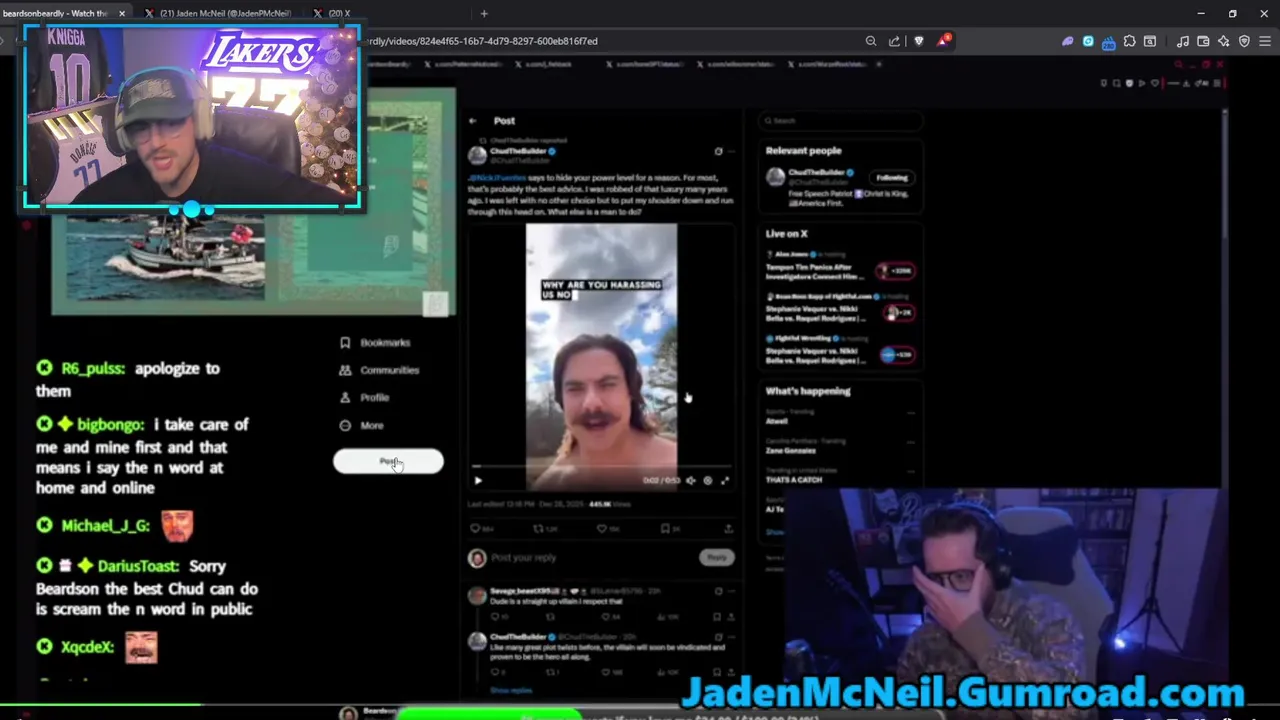Toggle the Following button for ChudTheBuilder
The width and height of the screenshot is (1280, 720).
(892, 178)
